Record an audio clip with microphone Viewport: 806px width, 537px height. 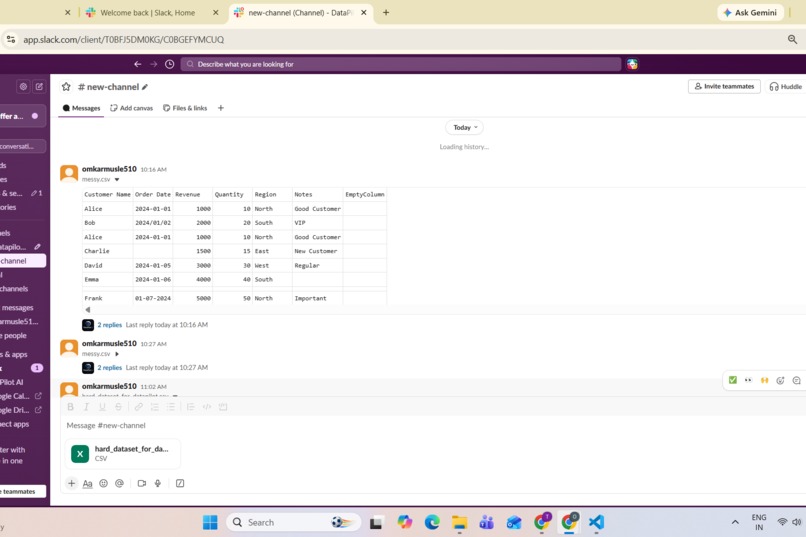tap(158, 483)
